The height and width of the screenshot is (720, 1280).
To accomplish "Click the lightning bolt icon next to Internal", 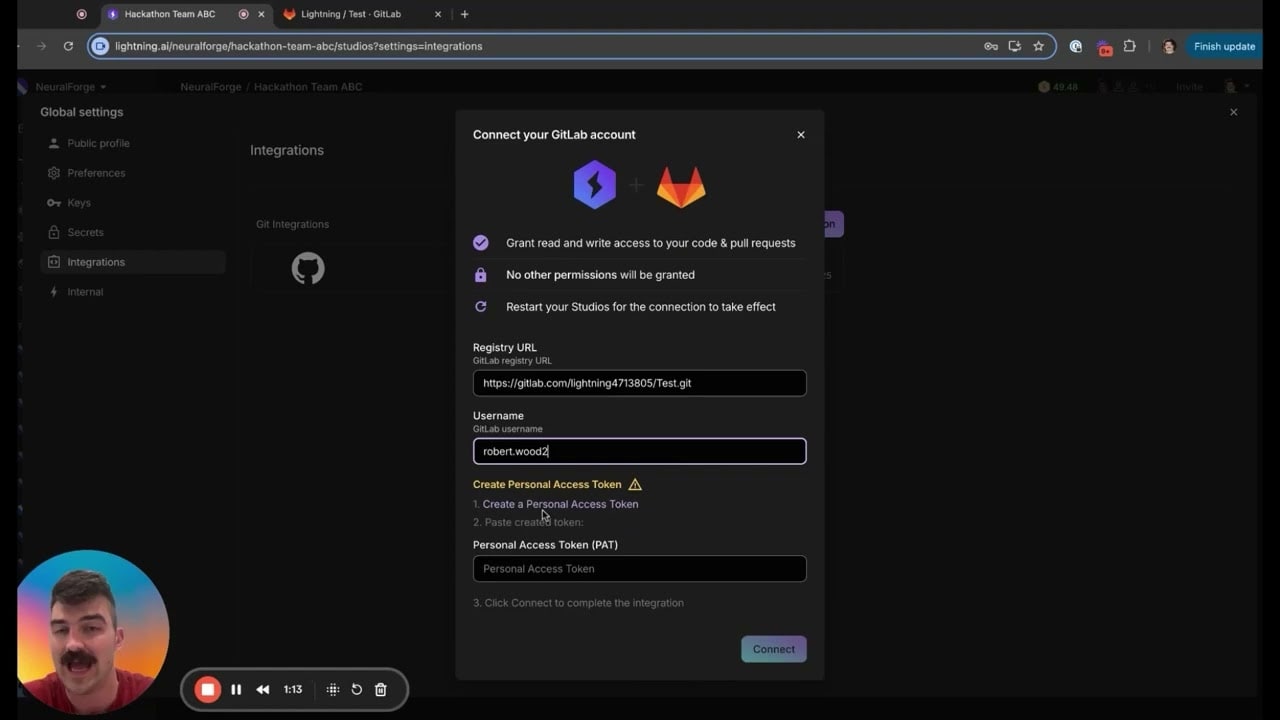I will 54,292.
